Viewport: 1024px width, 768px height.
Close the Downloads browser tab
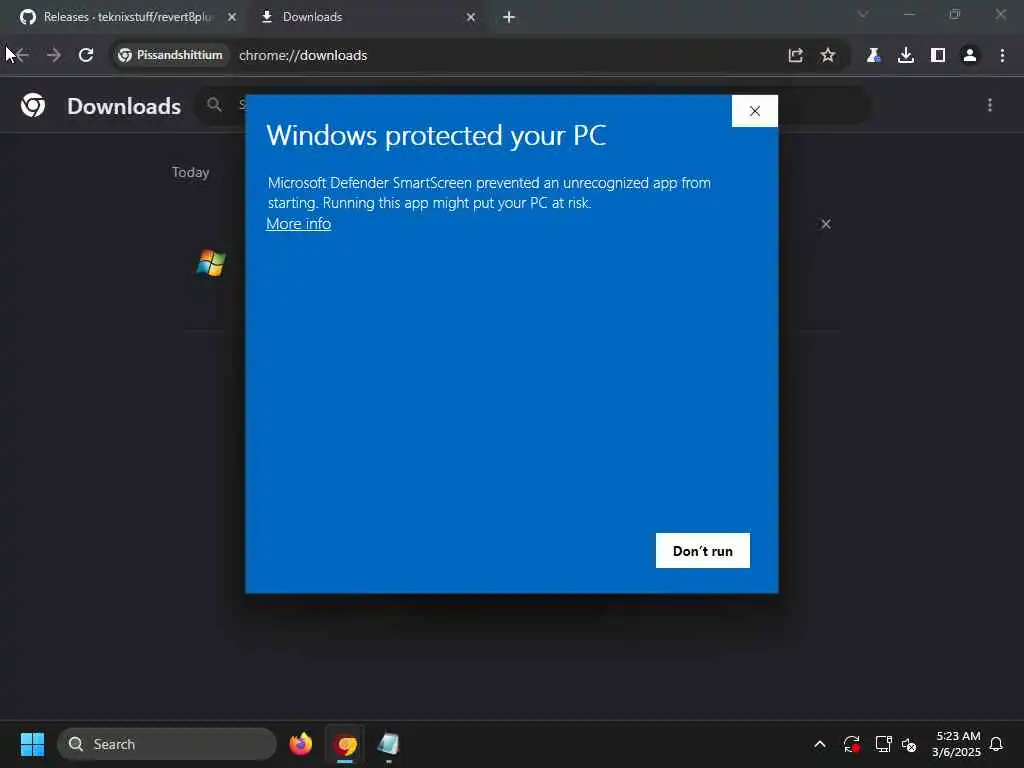[471, 17]
